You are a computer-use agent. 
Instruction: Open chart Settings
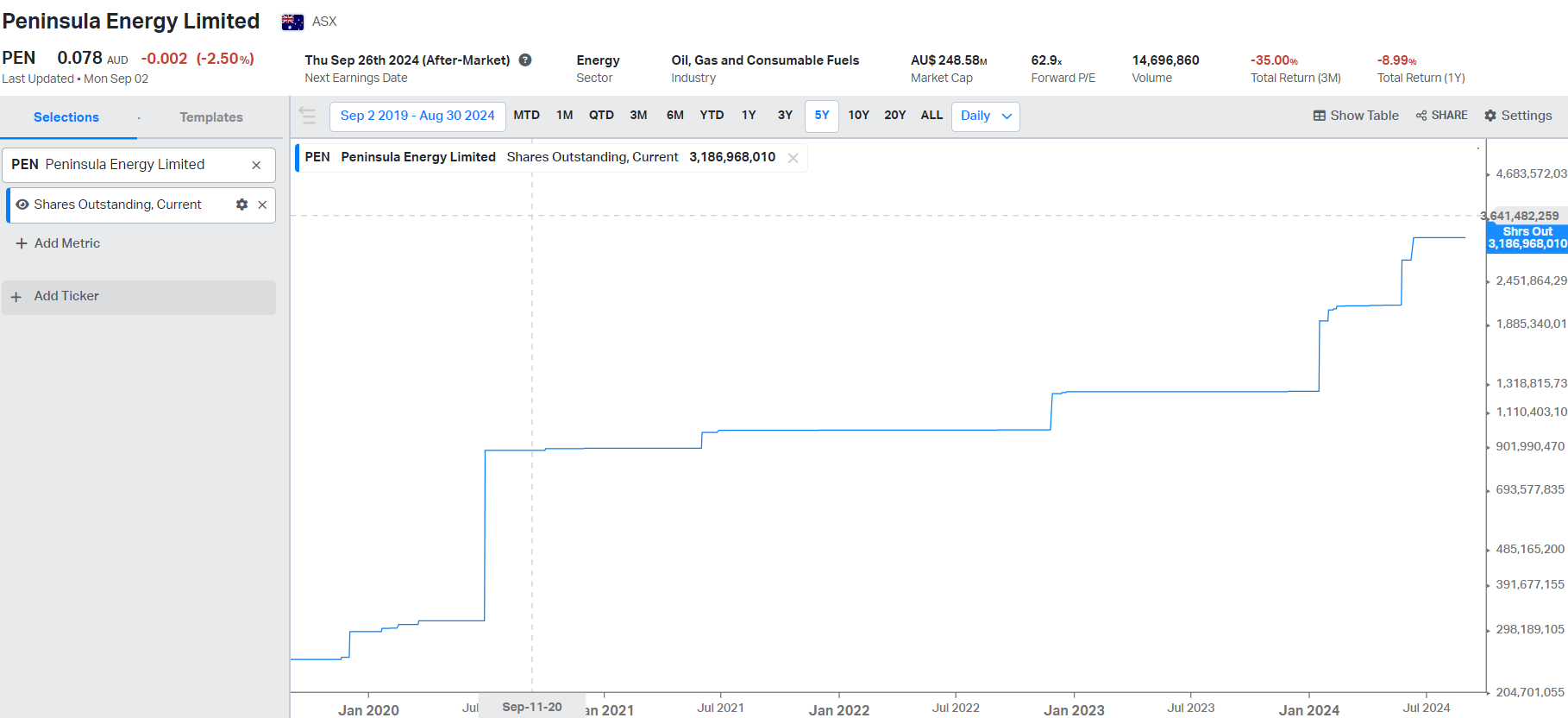click(x=1518, y=116)
